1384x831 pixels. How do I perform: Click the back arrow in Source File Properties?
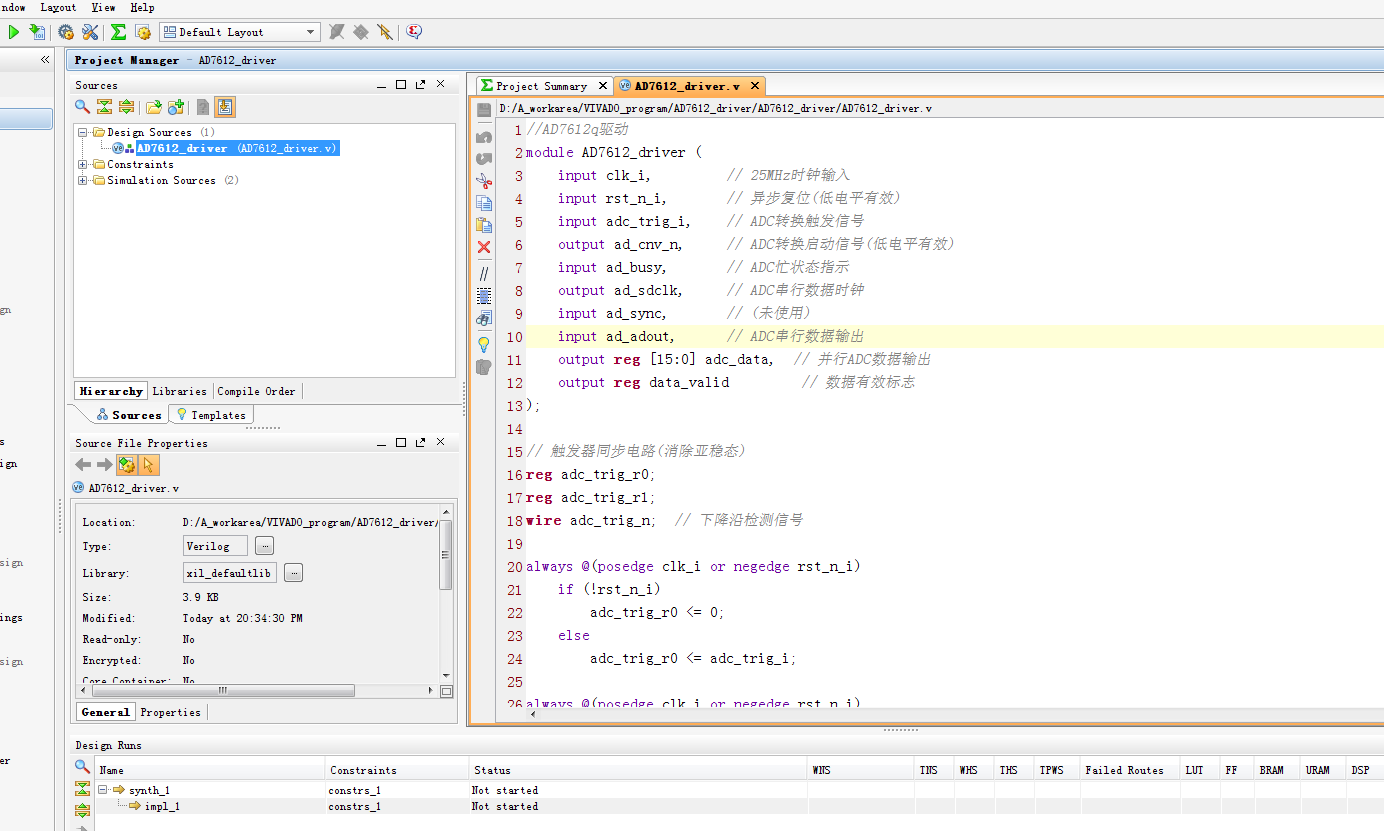coord(84,465)
